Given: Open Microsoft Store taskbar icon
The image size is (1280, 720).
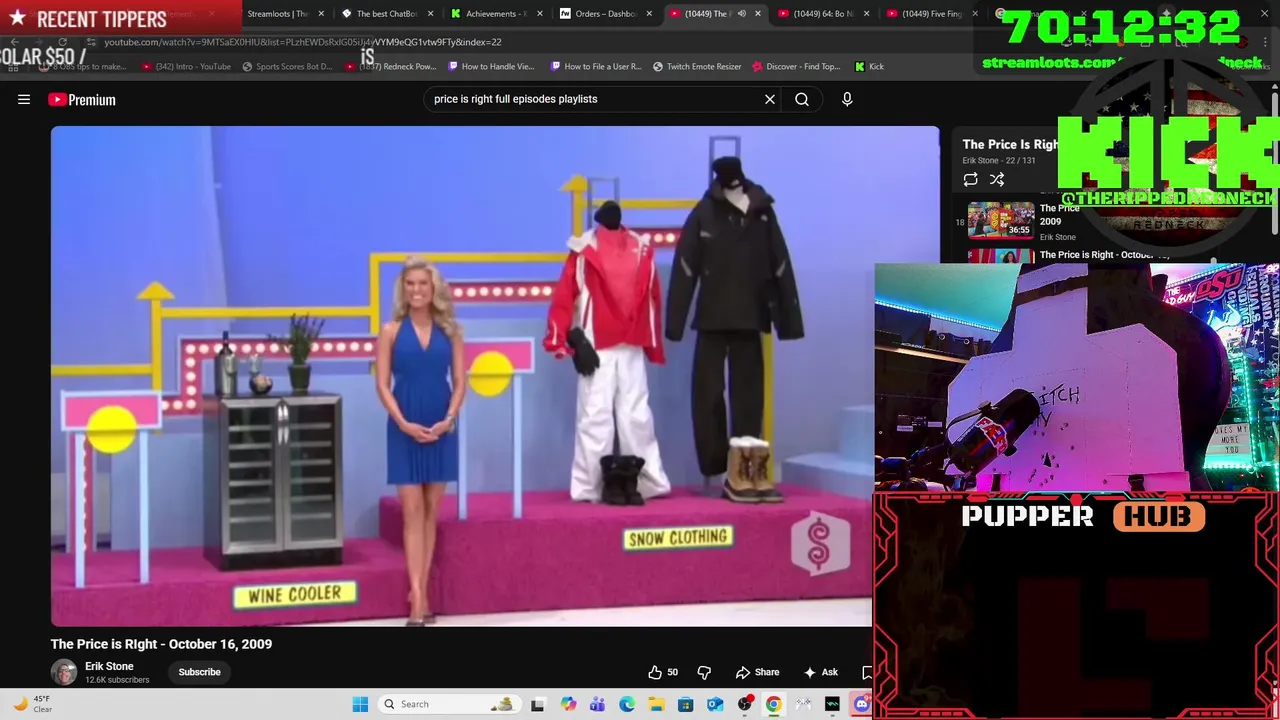Looking at the screenshot, I should [685, 704].
